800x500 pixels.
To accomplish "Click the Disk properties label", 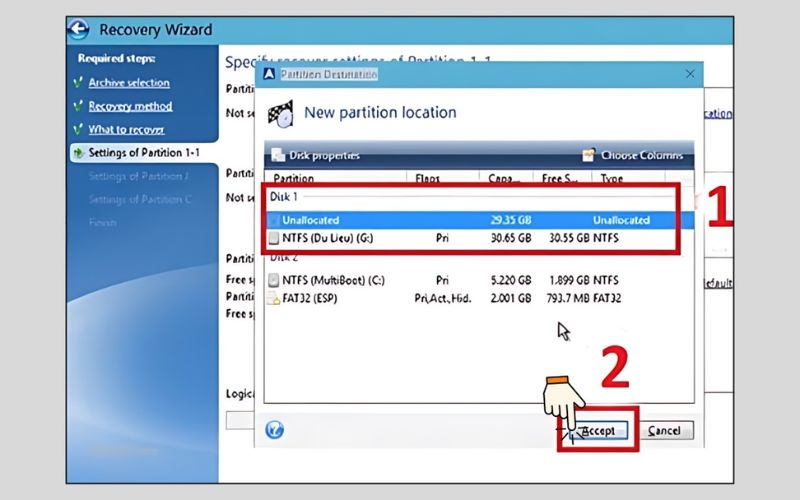I will pos(324,155).
